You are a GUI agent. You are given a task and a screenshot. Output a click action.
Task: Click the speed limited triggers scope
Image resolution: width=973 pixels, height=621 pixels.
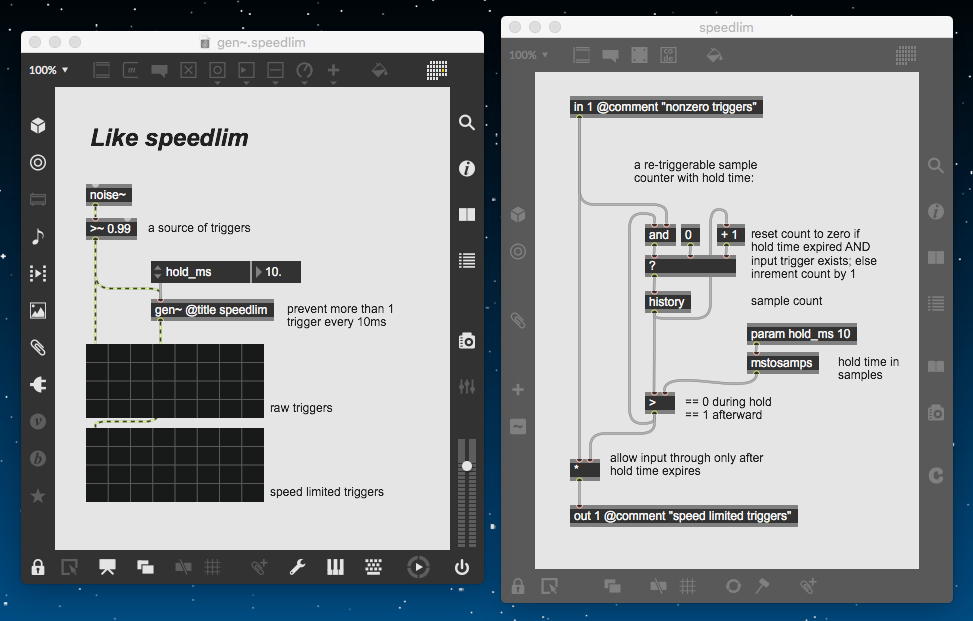click(175, 465)
